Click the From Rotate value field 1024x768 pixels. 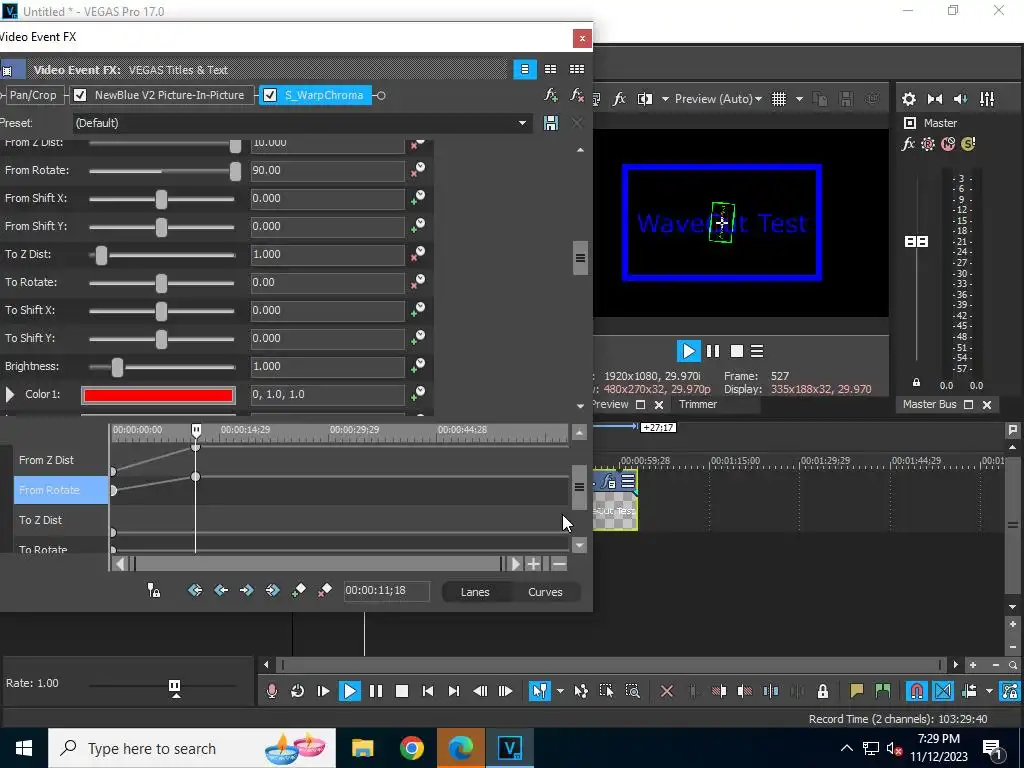(x=328, y=170)
